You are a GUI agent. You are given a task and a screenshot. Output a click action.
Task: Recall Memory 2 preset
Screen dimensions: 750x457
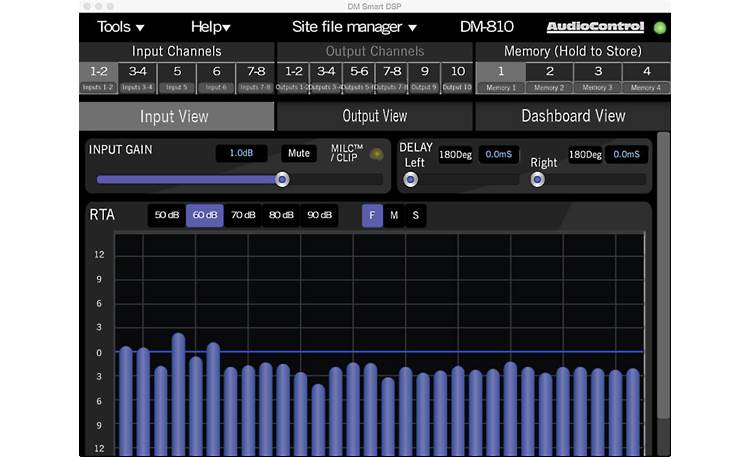550,78
